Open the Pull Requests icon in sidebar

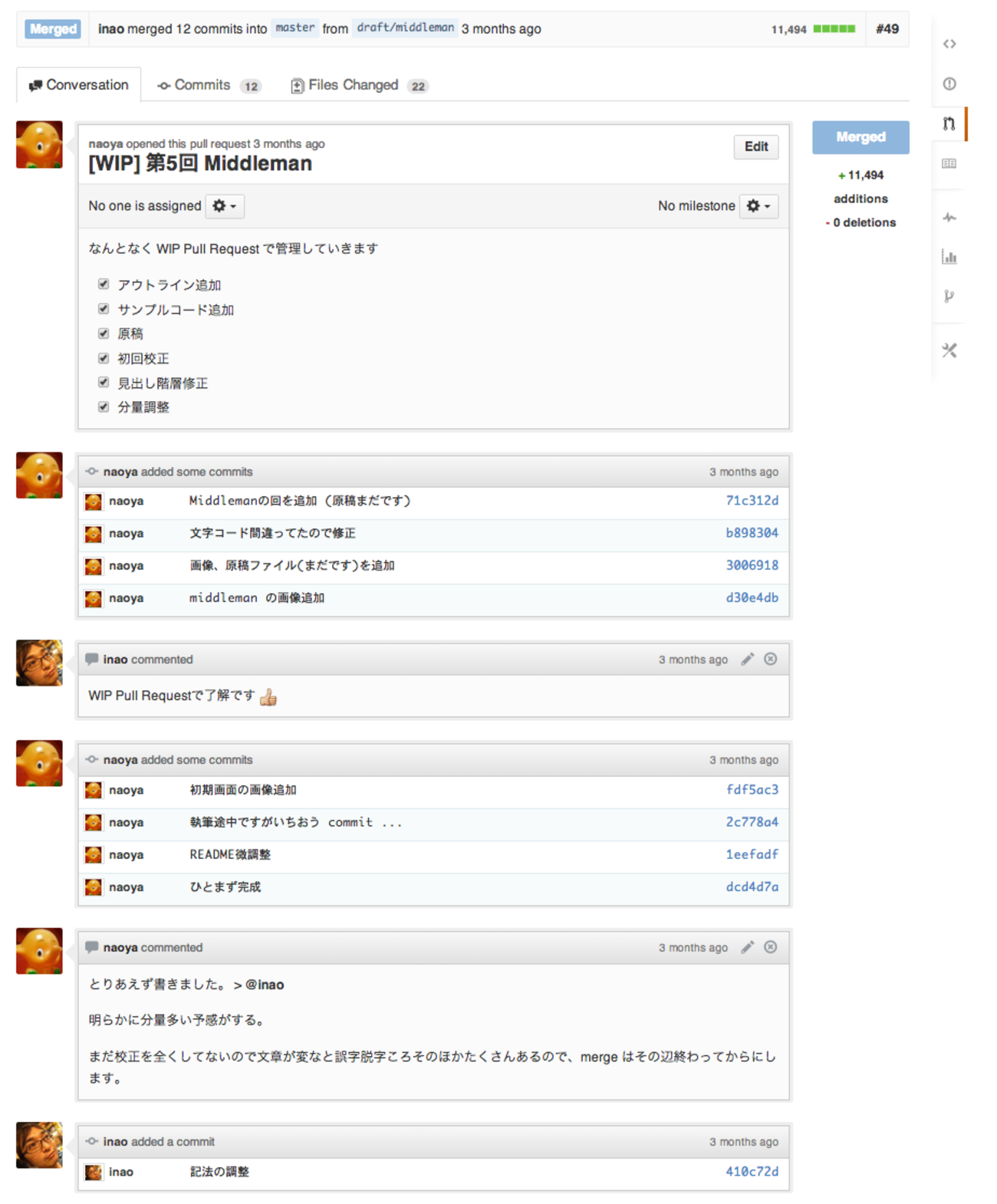tap(949, 123)
